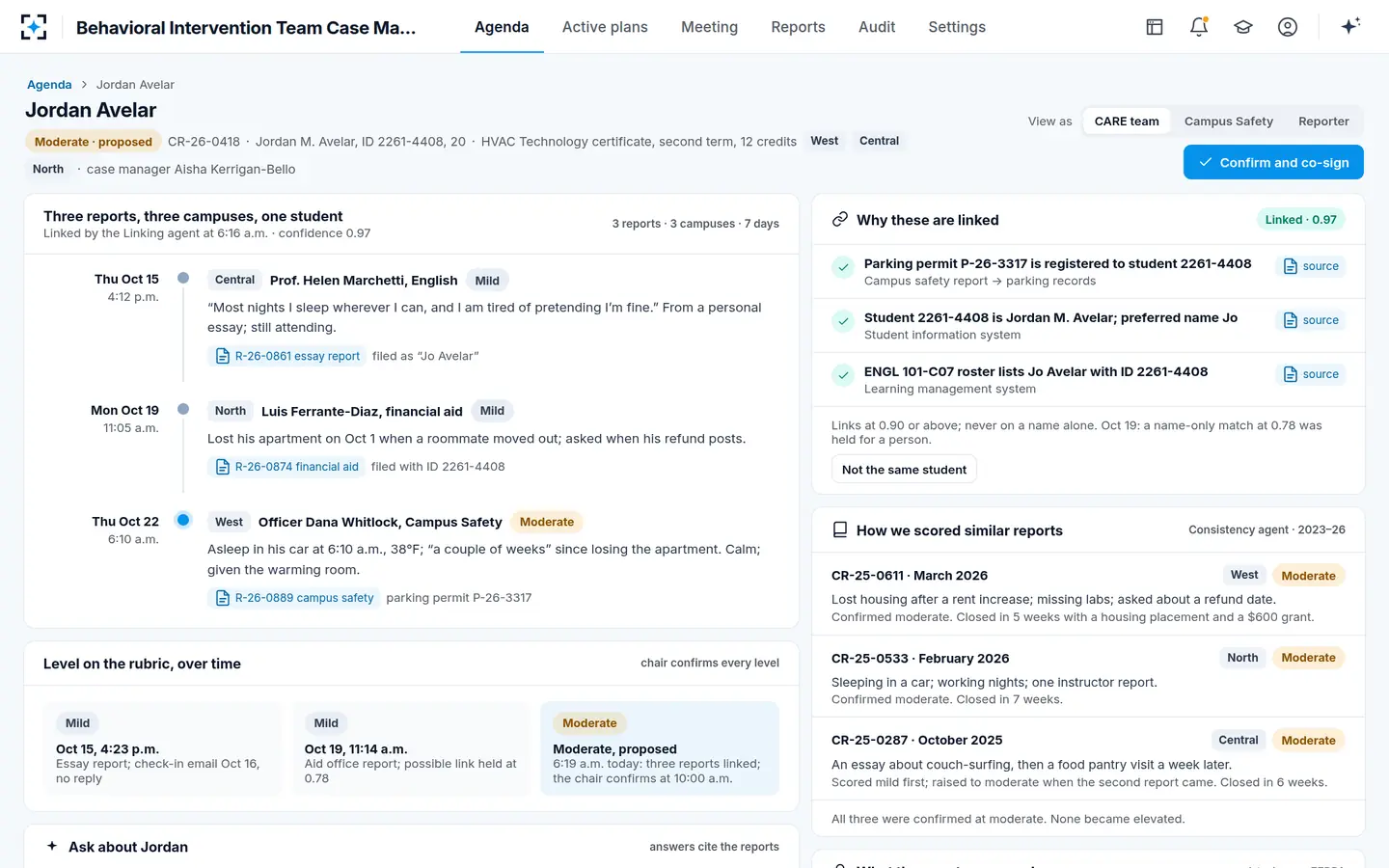The width and height of the screenshot is (1389, 868).
Task: Open the Reports tab
Action: pyautogui.click(x=798, y=27)
